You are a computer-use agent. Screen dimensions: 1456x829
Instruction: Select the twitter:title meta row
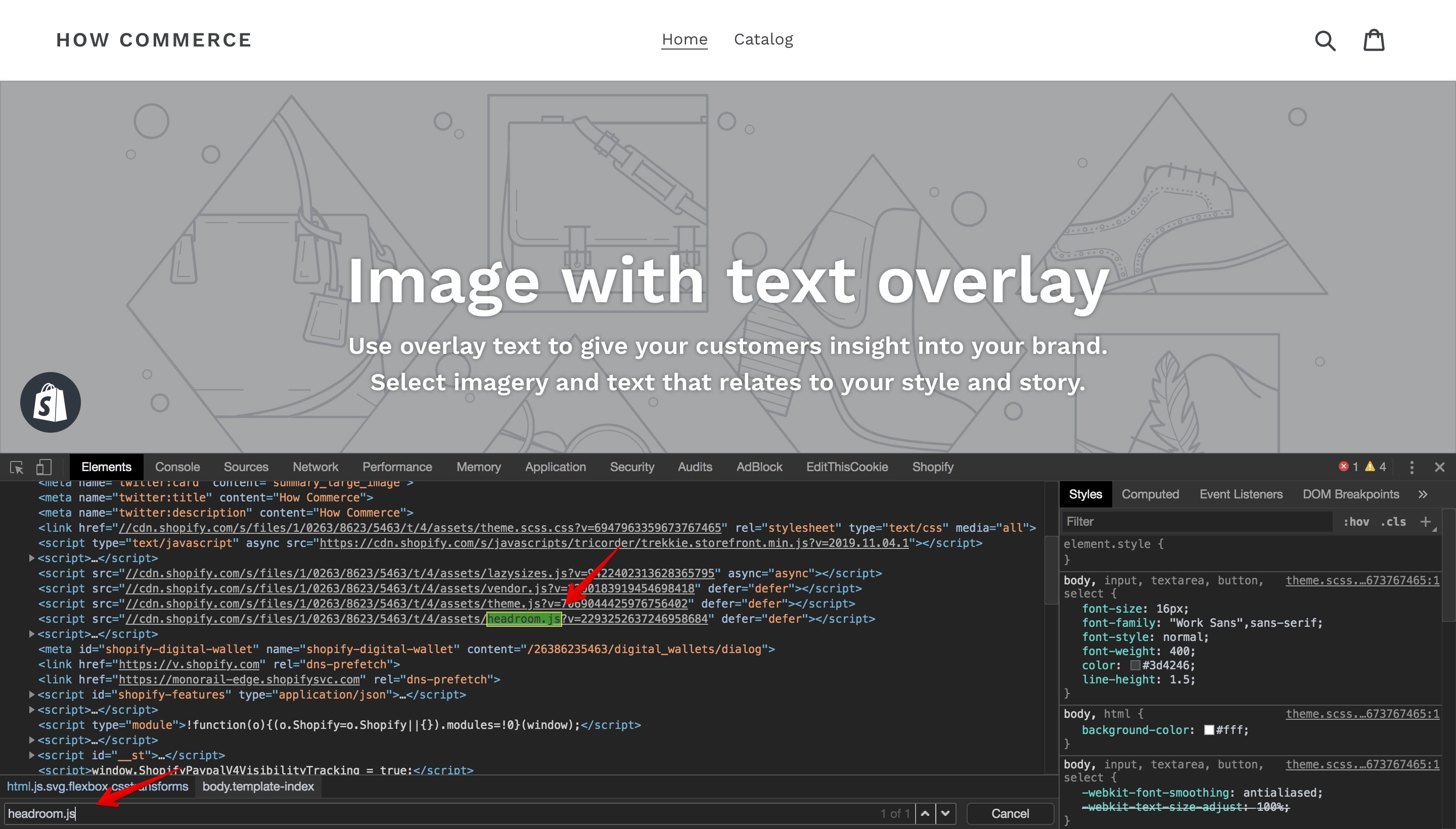coord(206,497)
